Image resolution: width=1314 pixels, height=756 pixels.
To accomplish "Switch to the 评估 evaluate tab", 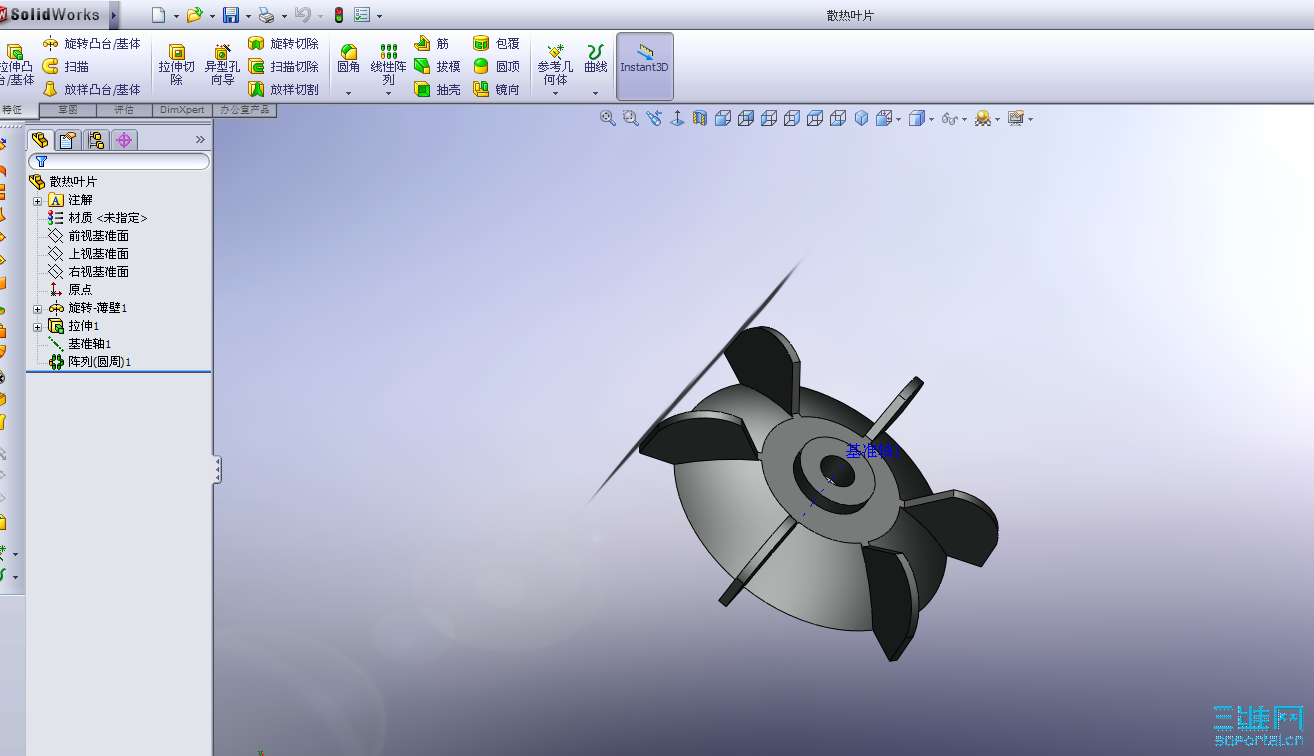I will click(124, 110).
